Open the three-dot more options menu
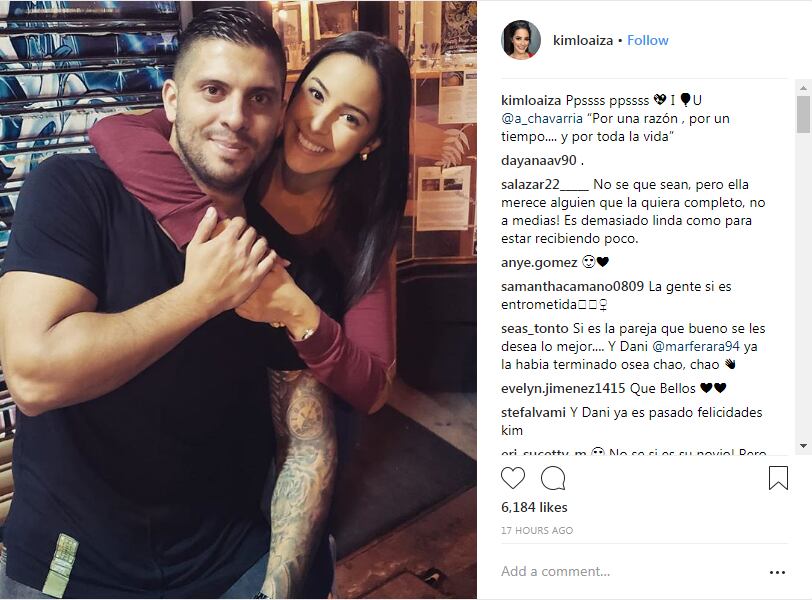The width and height of the screenshot is (812, 600). point(777,572)
